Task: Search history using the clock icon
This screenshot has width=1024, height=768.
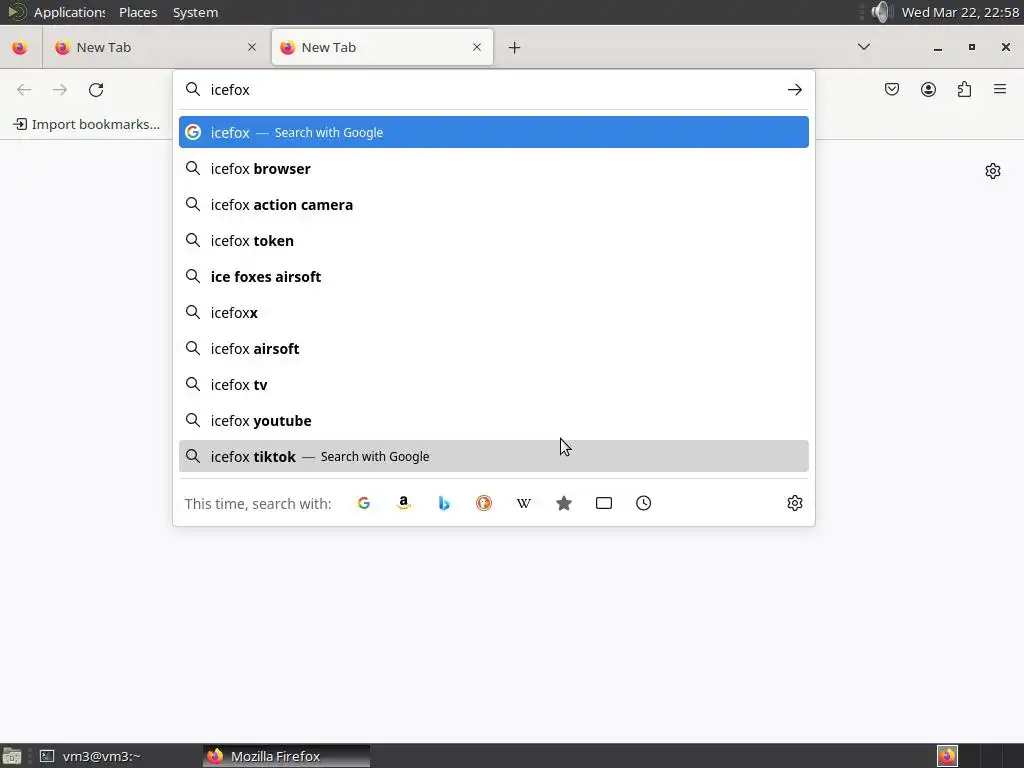Action: [x=644, y=503]
